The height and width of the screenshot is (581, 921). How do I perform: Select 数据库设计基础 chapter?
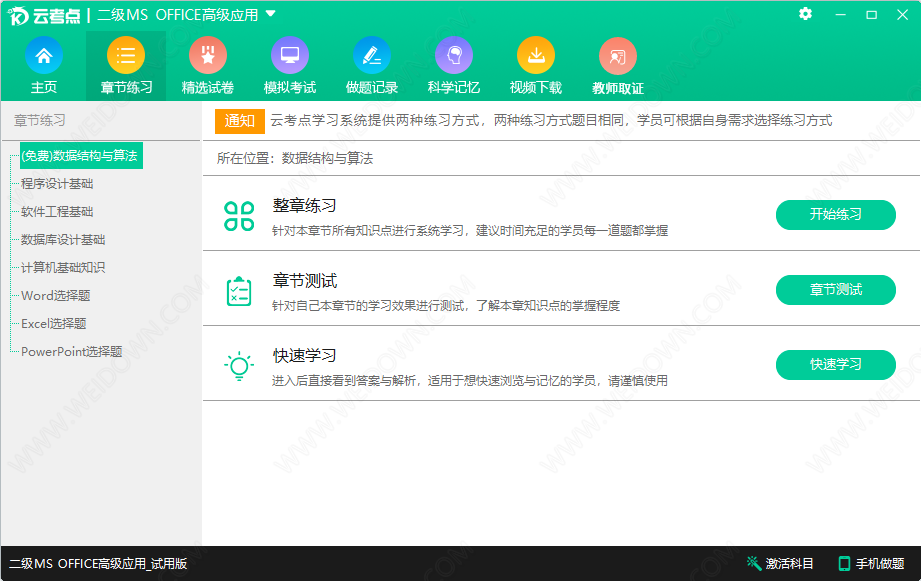click(x=63, y=240)
